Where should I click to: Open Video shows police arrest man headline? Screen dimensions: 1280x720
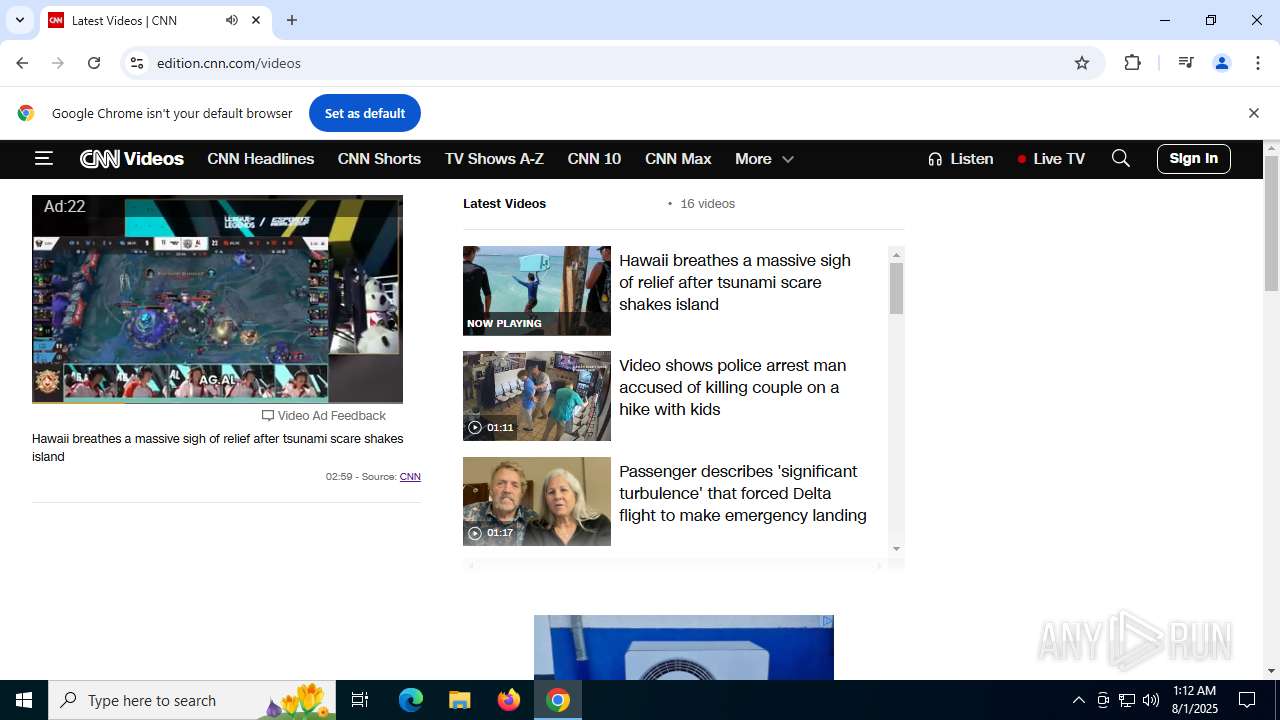coord(733,387)
